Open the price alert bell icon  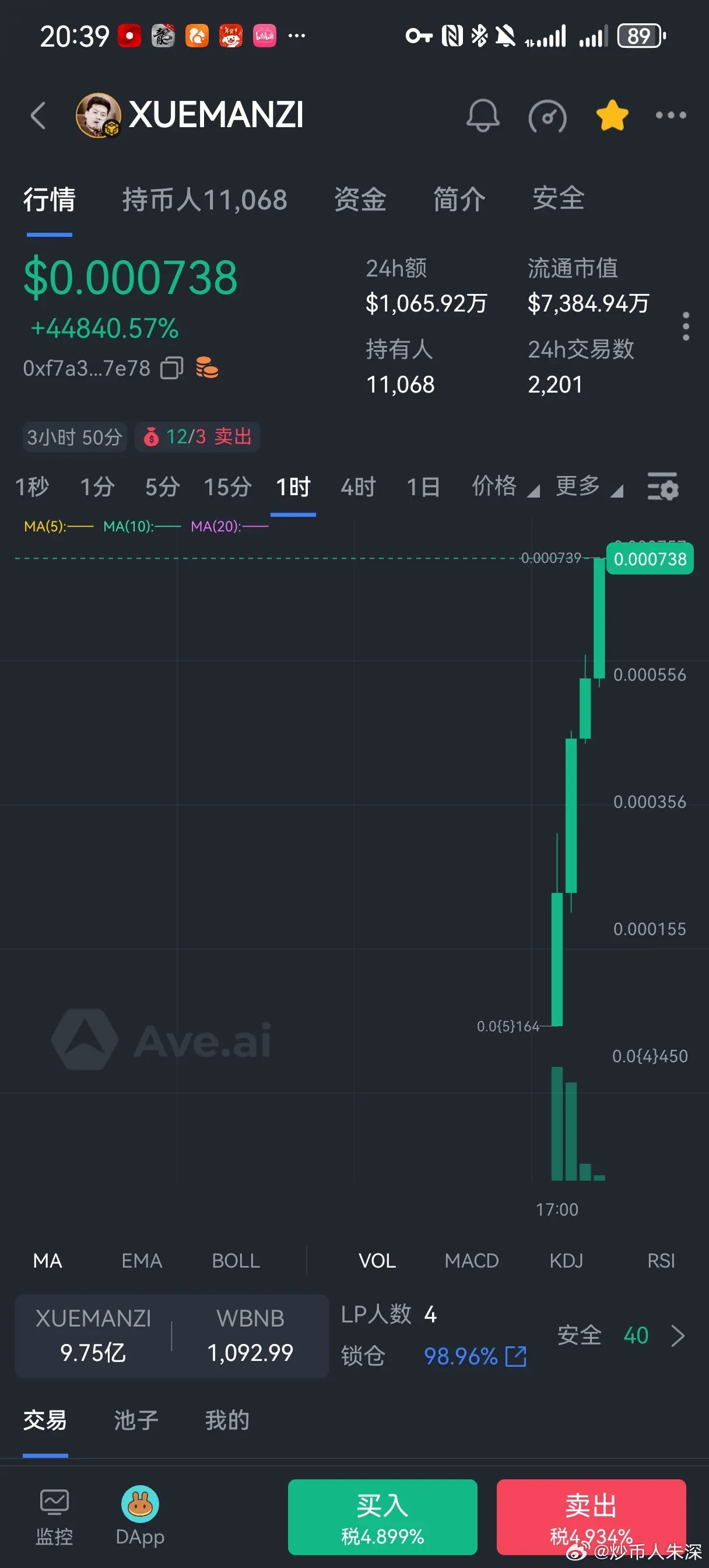tap(483, 115)
